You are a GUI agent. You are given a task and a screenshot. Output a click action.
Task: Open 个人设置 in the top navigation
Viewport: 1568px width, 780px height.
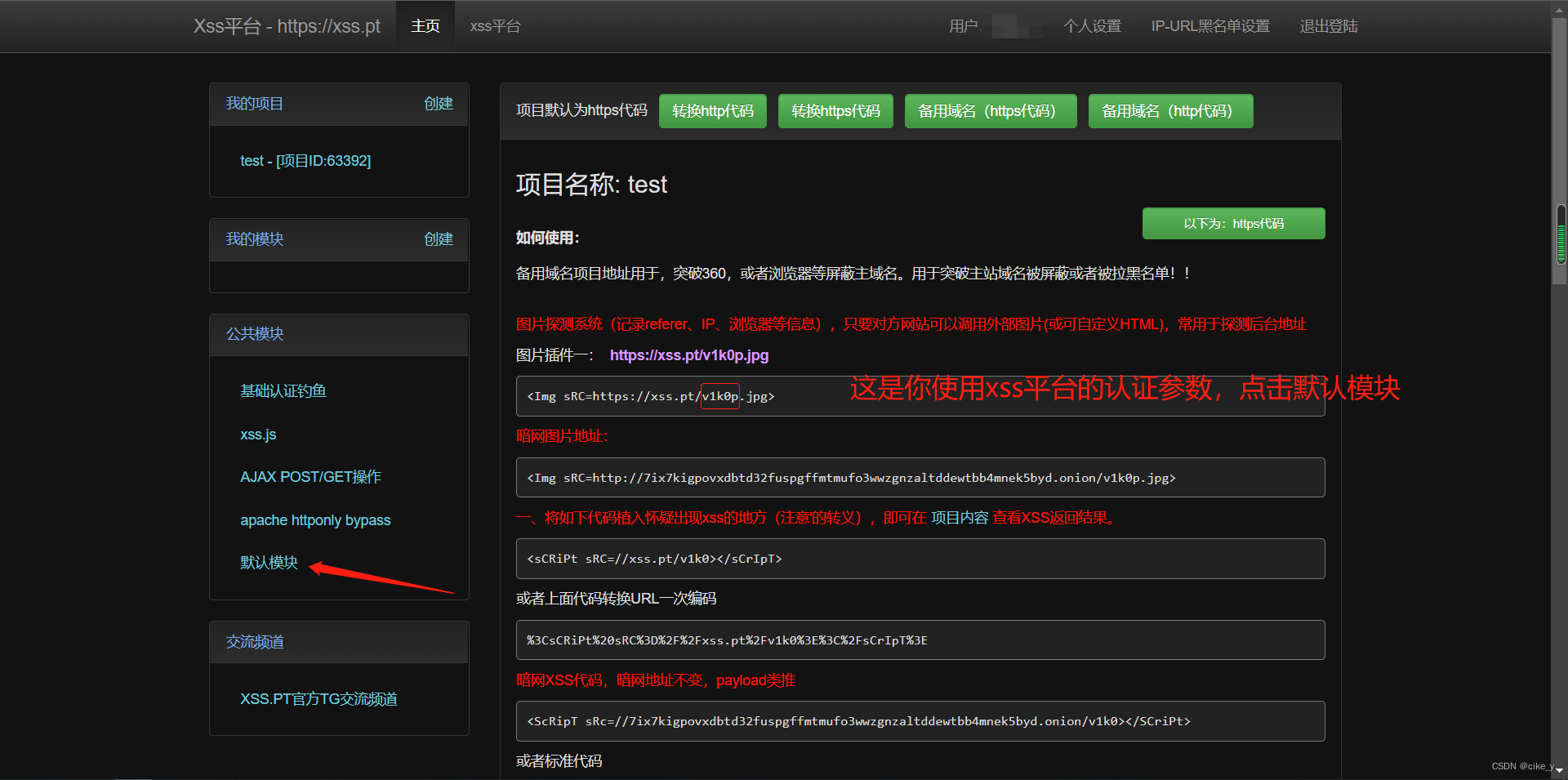coord(1092,26)
